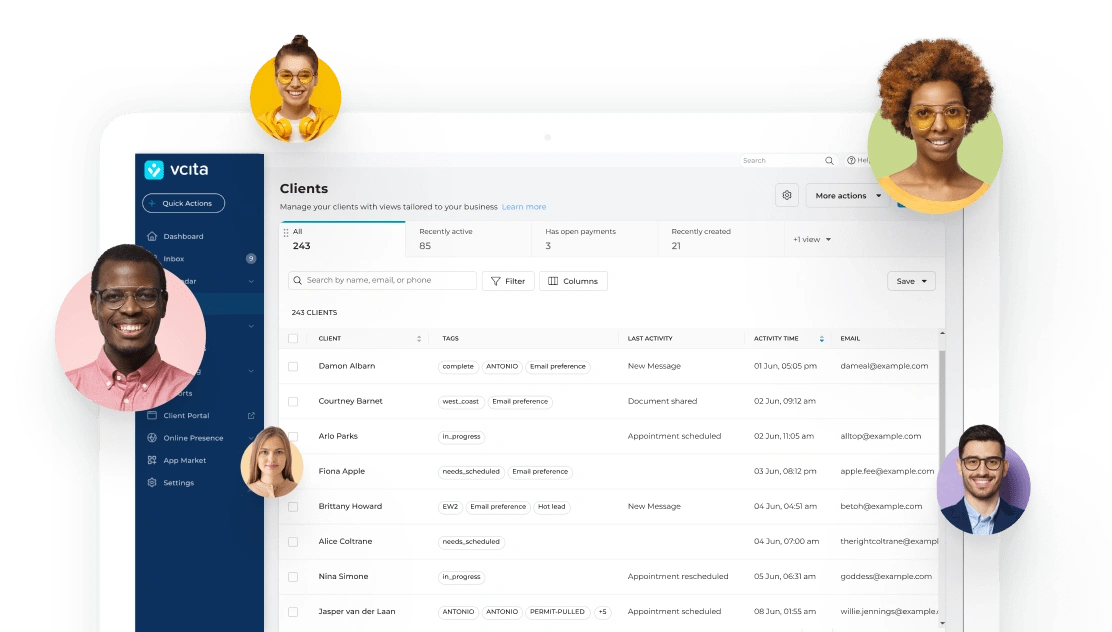The width and height of the screenshot is (1112, 632).
Task: Open the Columns selector
Action: coord(573,281)
